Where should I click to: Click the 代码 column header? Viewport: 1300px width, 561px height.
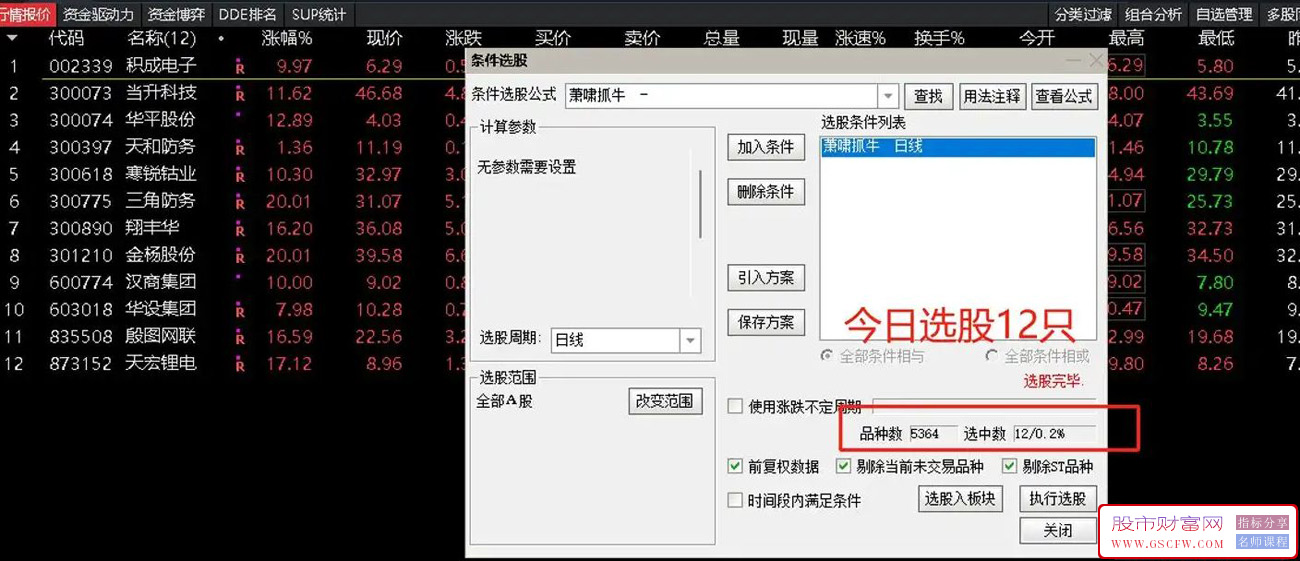click(x=66, y=38)
